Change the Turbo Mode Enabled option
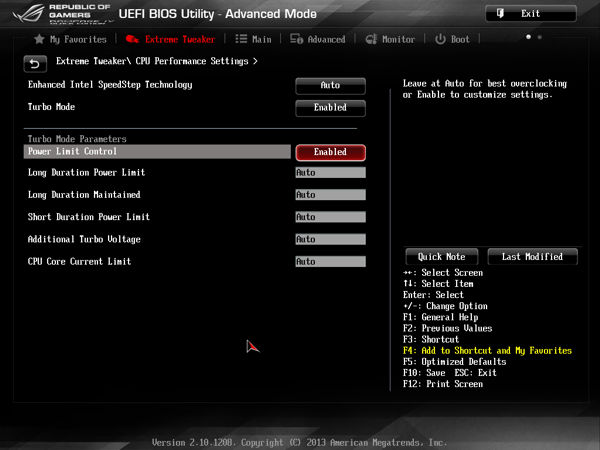Image resolution: width=600 pixels, height=450 pixels. pos(330,108)
